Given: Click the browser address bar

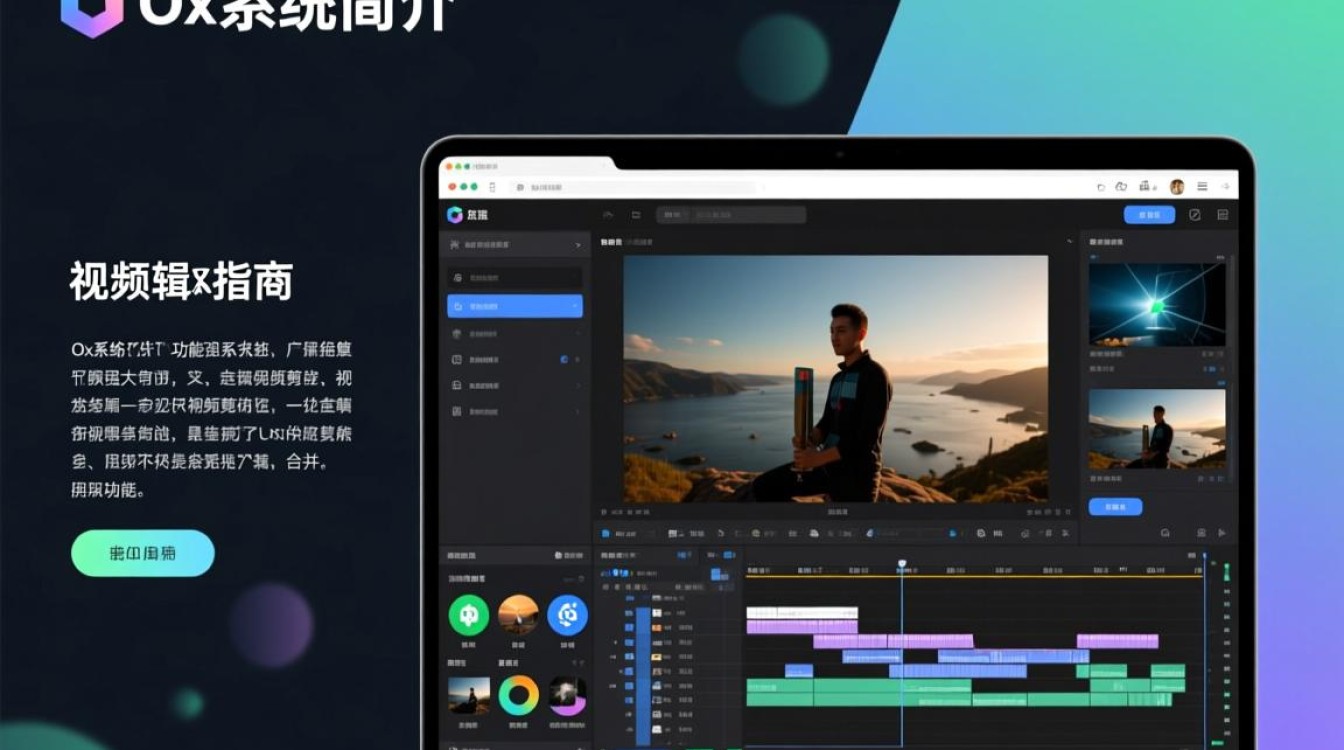Looking at the screenshot, I should (633, 187).
